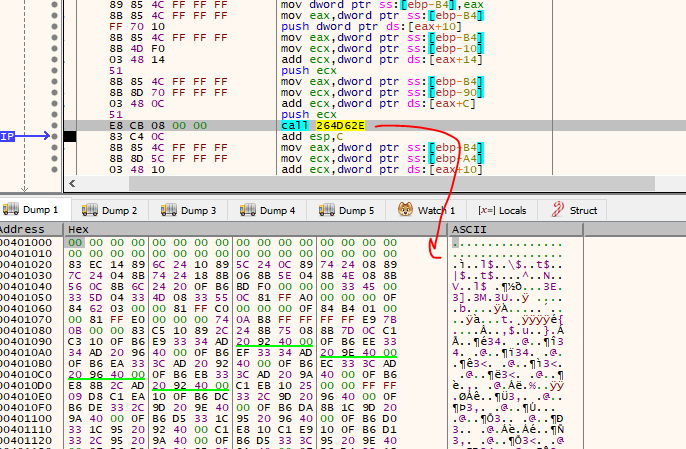686x449 pixels.
Task: Select dump row address 00401100
Action: tap(26, 418)
